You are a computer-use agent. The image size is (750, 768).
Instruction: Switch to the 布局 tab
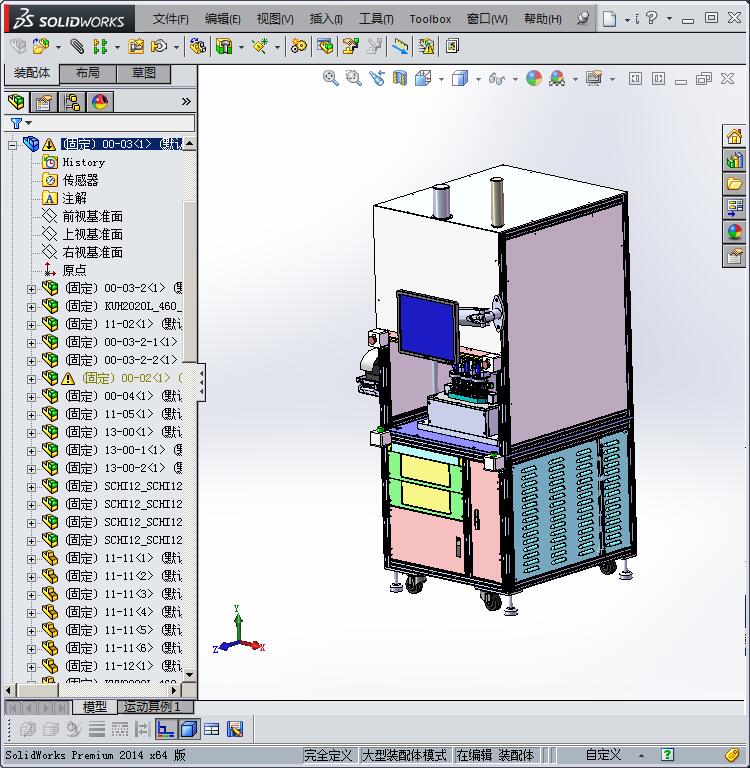(x=88, y=73)
